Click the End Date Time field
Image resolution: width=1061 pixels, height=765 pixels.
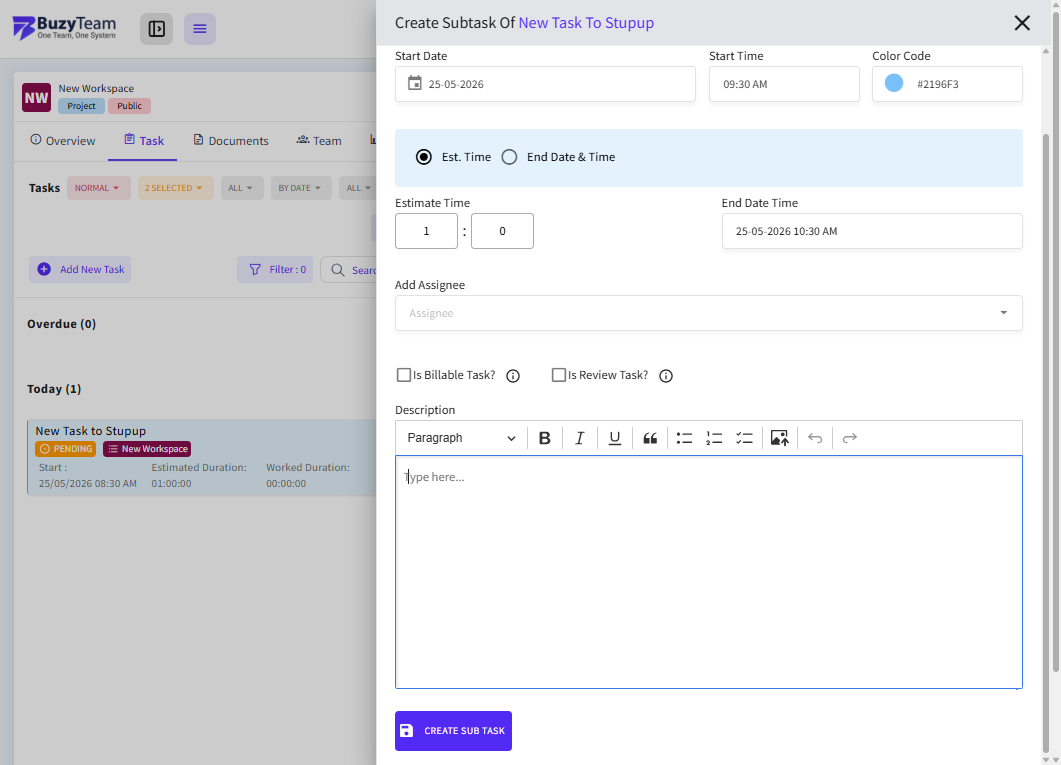pos(872,231)
